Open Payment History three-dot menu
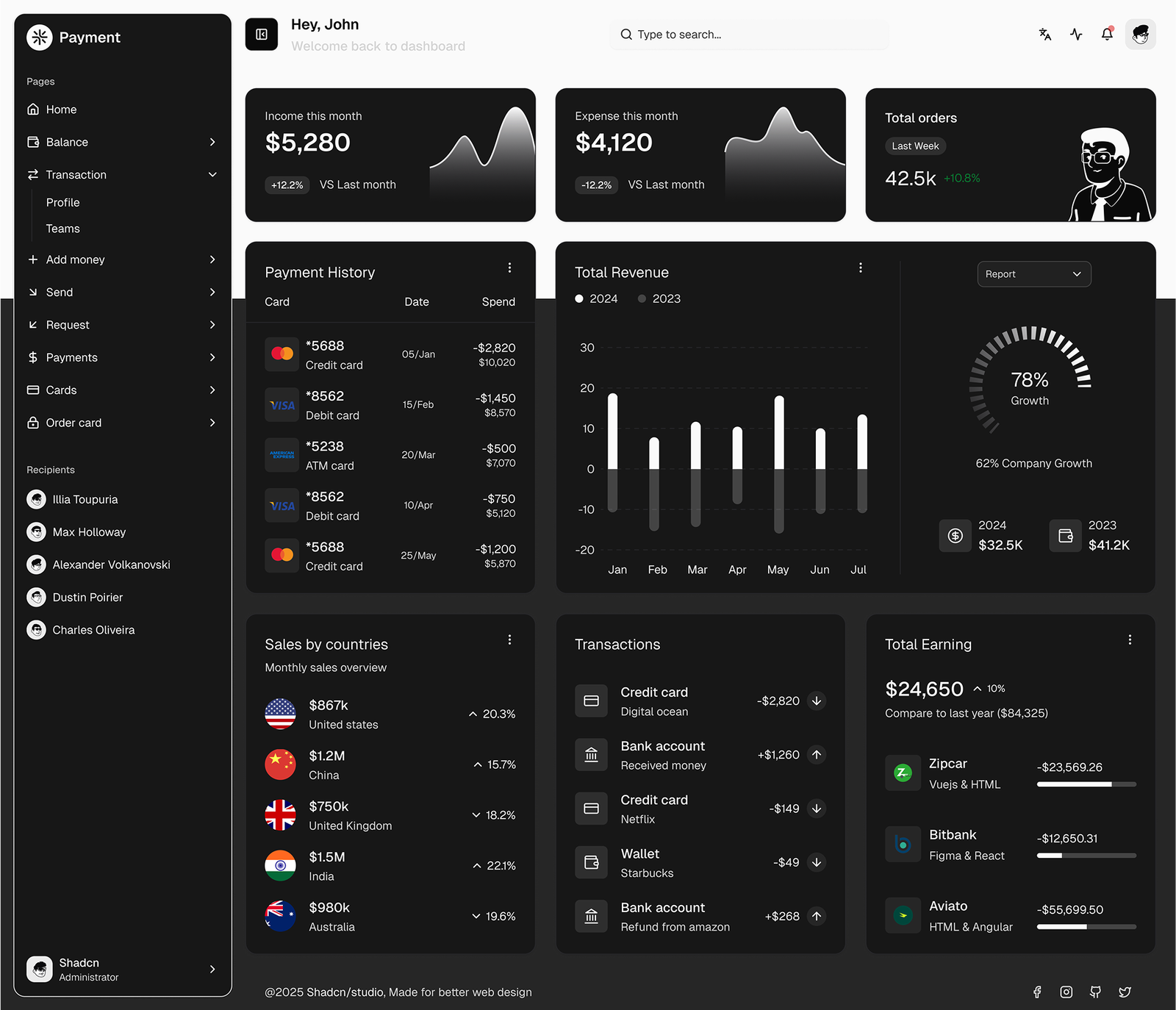The image size is (1176, 1010). tap(509, 268)
